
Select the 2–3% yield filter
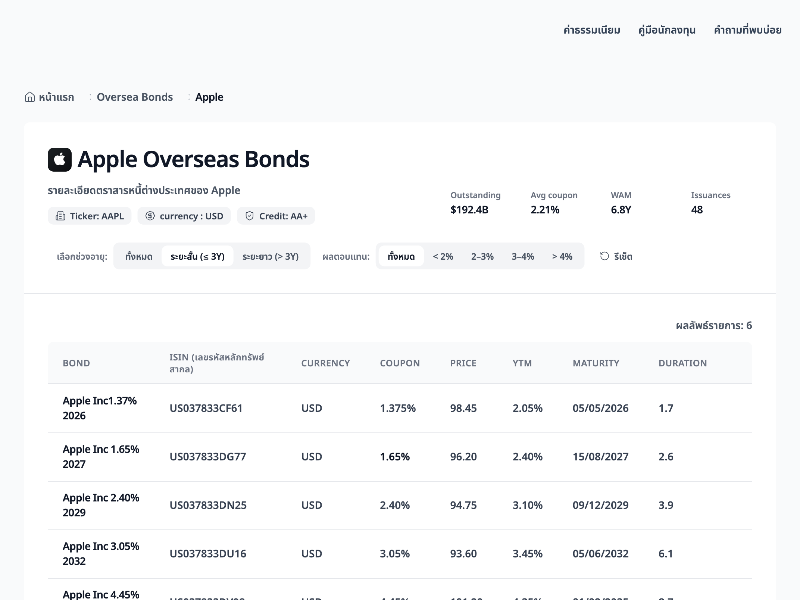[x=482, y=256]
